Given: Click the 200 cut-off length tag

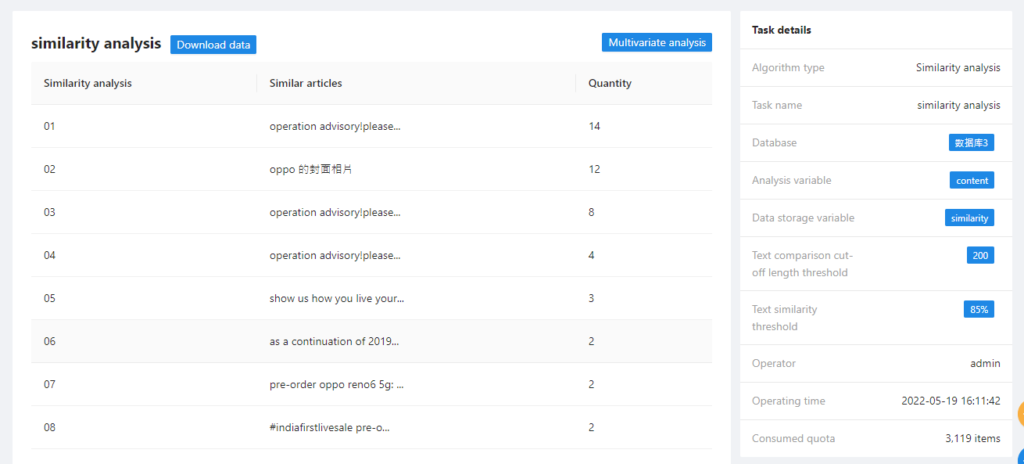Looking at the screenshot, I should tap(980, 256).
